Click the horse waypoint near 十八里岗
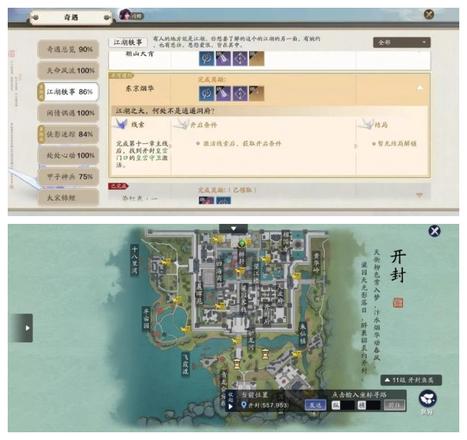This screenshot has width=467, height=440. [x=166, y=262]
